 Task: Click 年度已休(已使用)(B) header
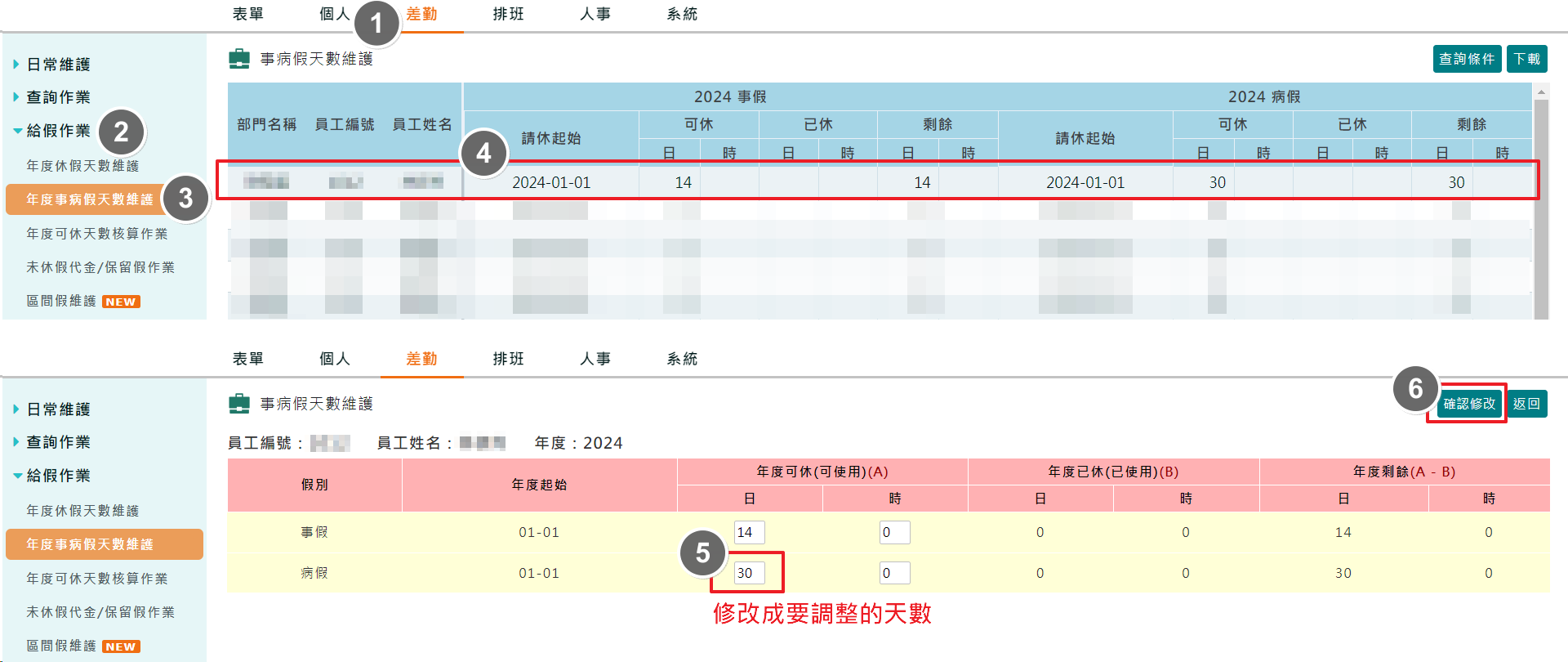pyautogui.click(x=1113, y=472)
